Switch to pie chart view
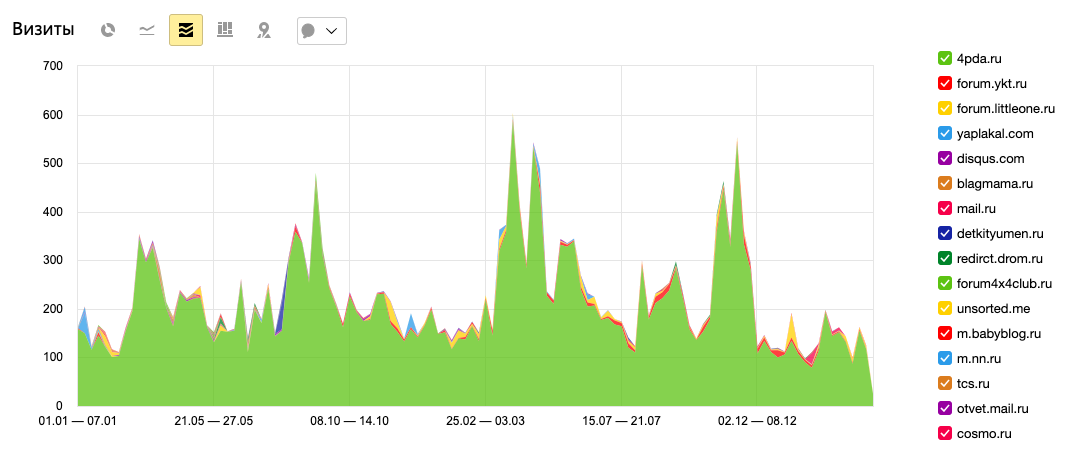The height and width of the screenshot is (451, 1072). coord(107,30)
